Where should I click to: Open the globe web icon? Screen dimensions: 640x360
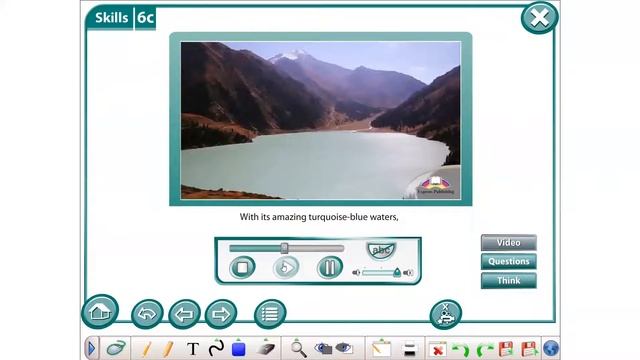[551, 349]
